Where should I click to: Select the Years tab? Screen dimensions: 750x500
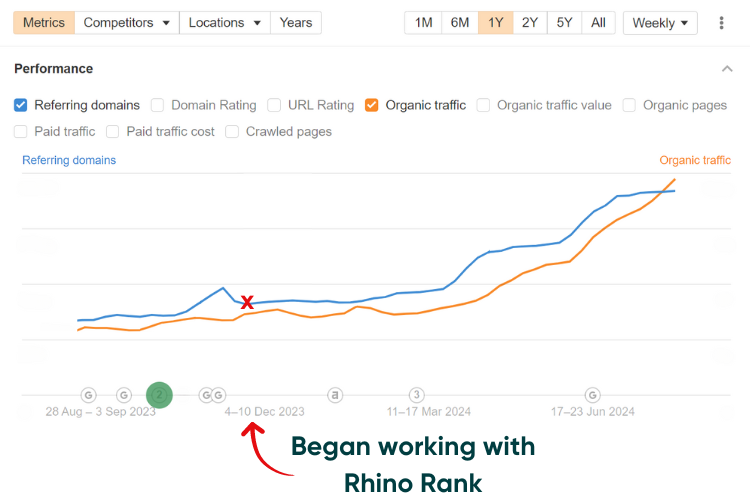tap(296, 23)
